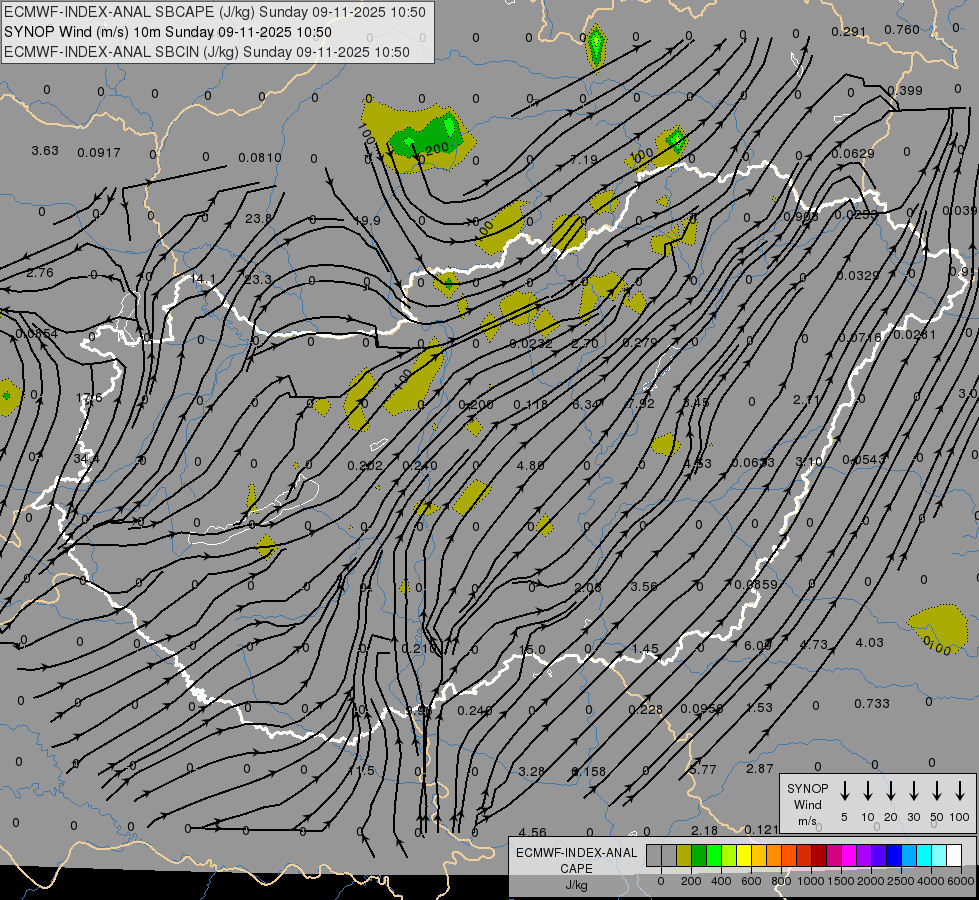
Task: Click the map value 14.1
Action: (x=203, y=279)
